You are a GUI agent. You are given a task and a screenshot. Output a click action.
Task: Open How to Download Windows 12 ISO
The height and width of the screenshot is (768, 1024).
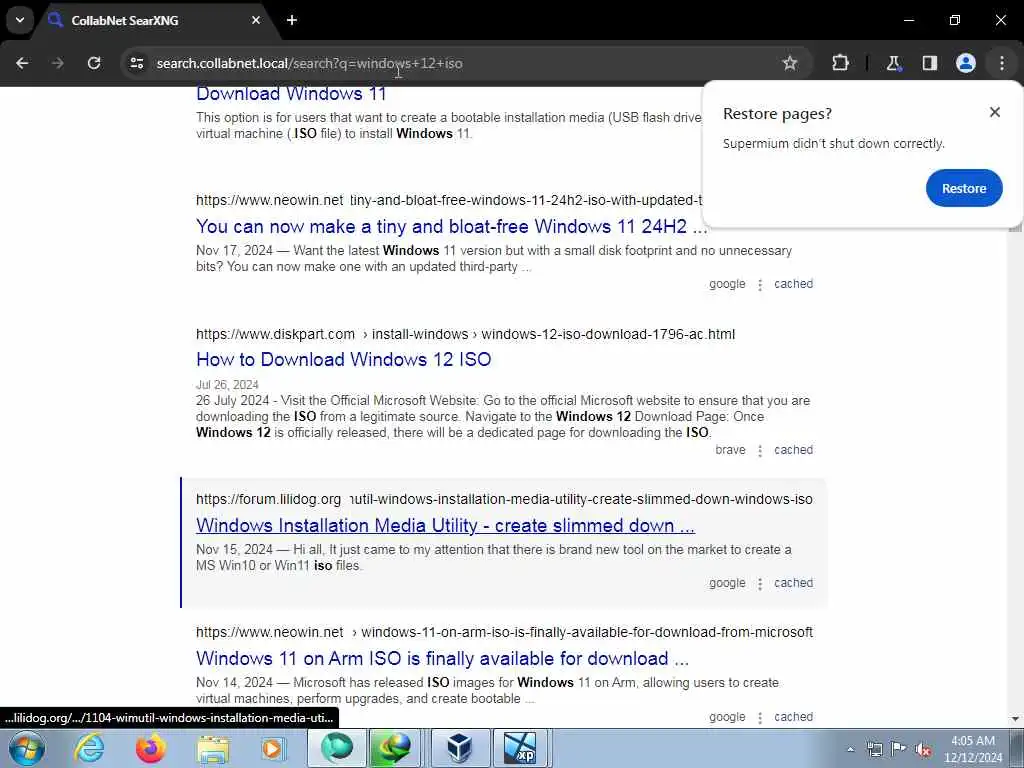[344, 359]
